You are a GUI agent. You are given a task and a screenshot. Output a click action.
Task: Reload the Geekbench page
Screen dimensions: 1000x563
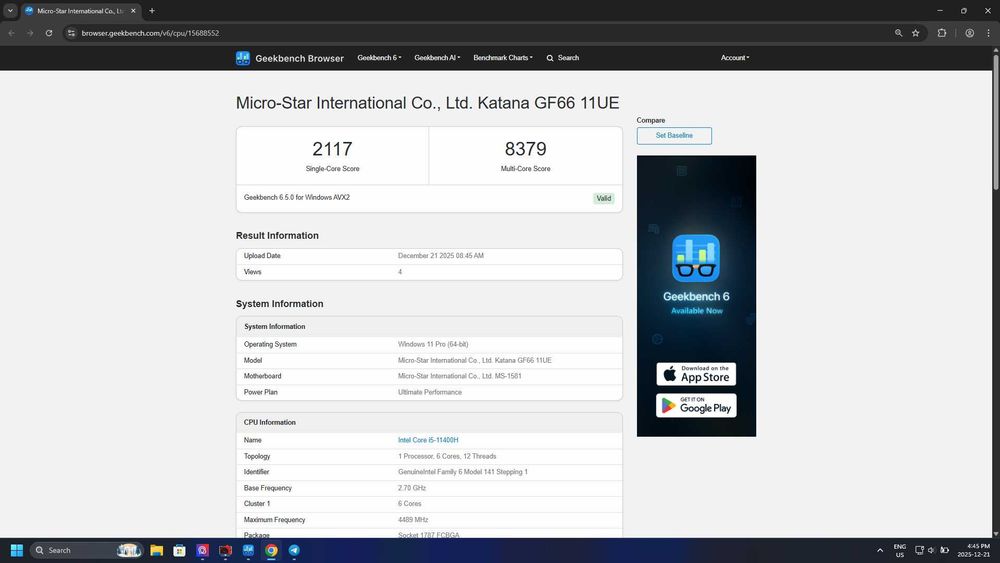pos(48,33)
